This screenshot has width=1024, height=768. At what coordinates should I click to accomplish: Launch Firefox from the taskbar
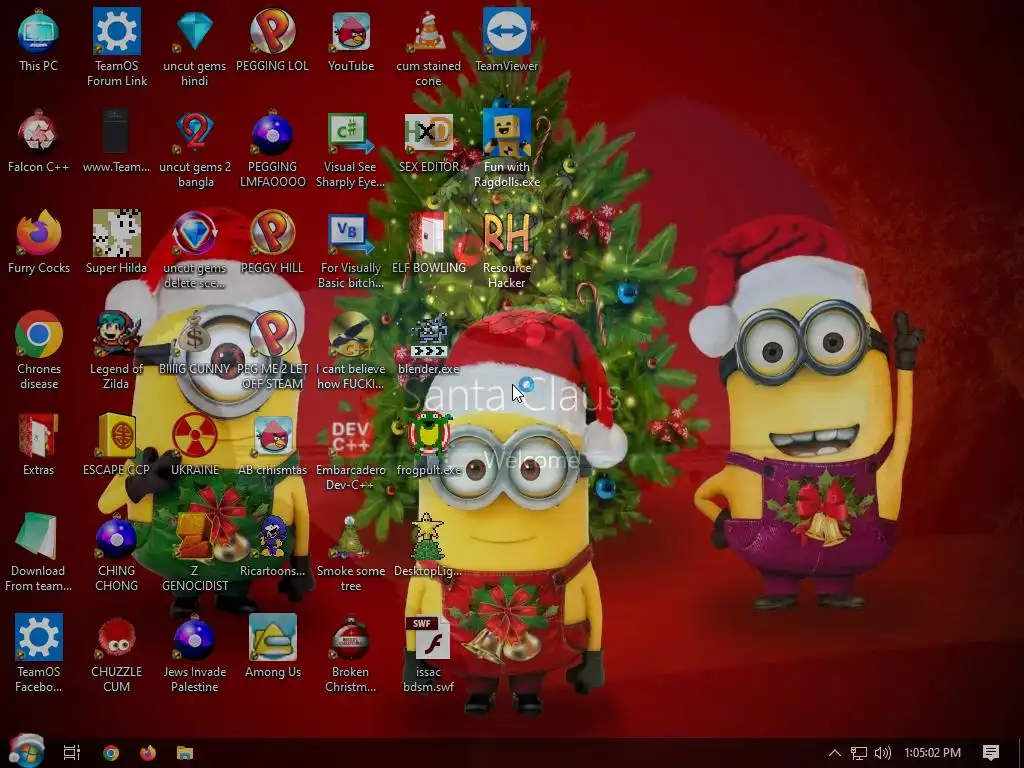[x=148, y=753]
